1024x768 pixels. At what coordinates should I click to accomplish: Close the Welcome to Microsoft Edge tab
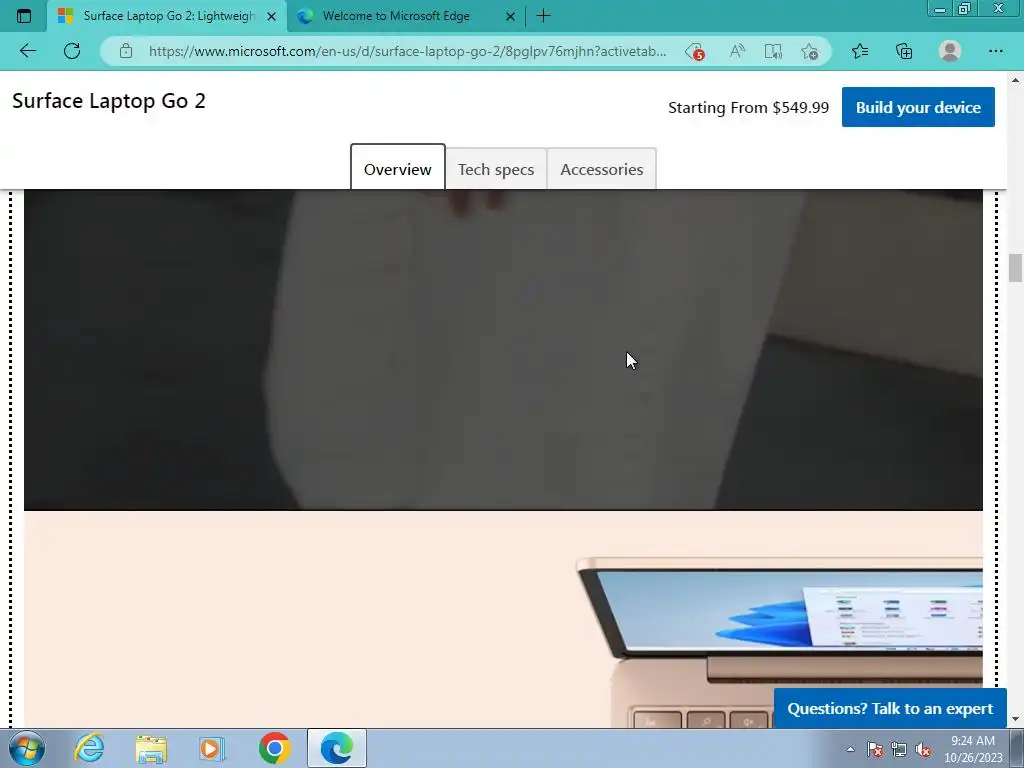coord(511,16)
